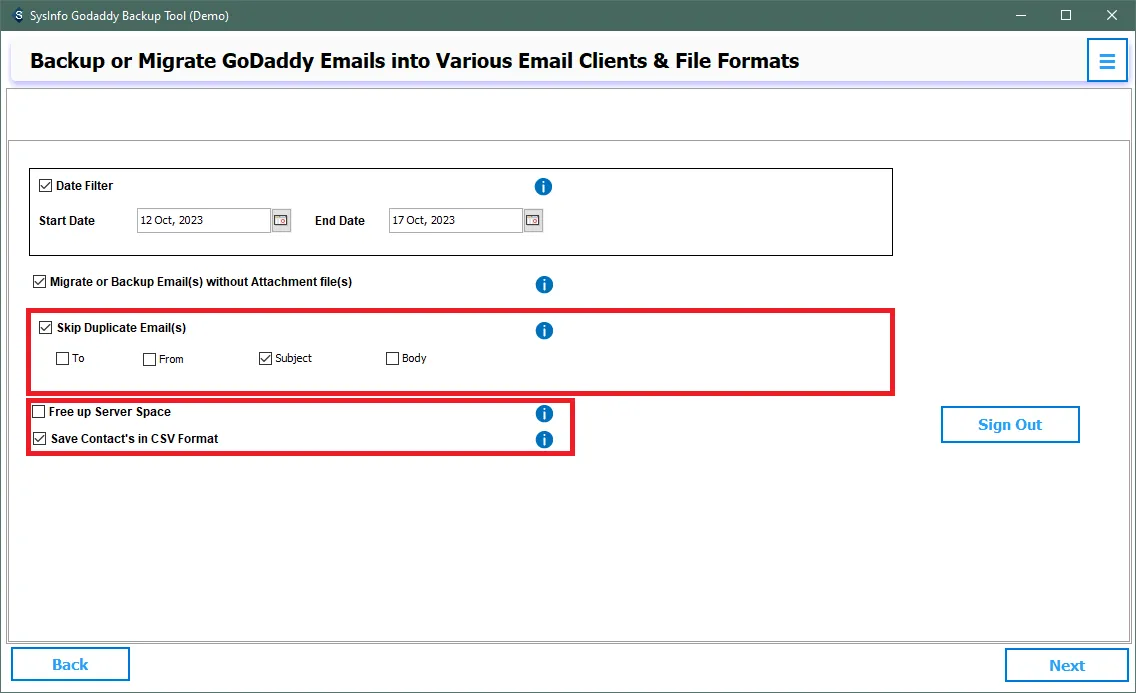This screenshot has height=693, width=1136.
Task: Click the heading Backup or Migrate GoDaddy Emails
Action: coord(414,61)
